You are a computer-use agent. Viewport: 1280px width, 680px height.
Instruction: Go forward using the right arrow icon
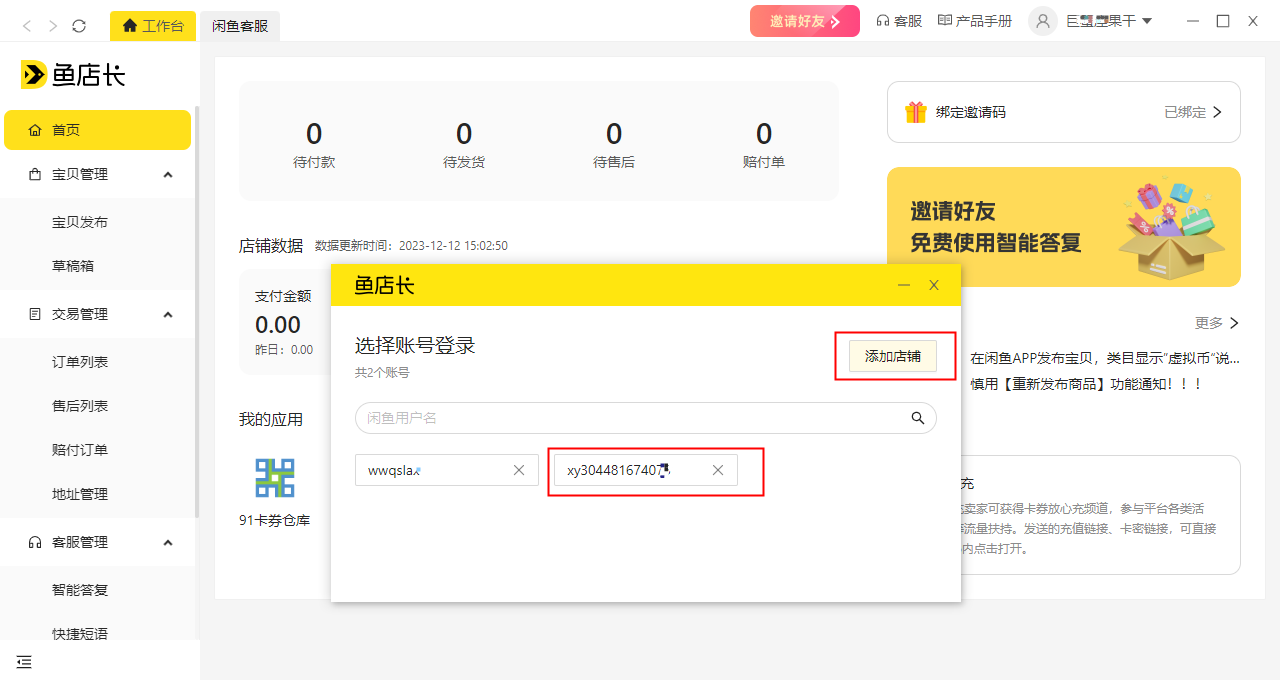(x=53, y=25)
